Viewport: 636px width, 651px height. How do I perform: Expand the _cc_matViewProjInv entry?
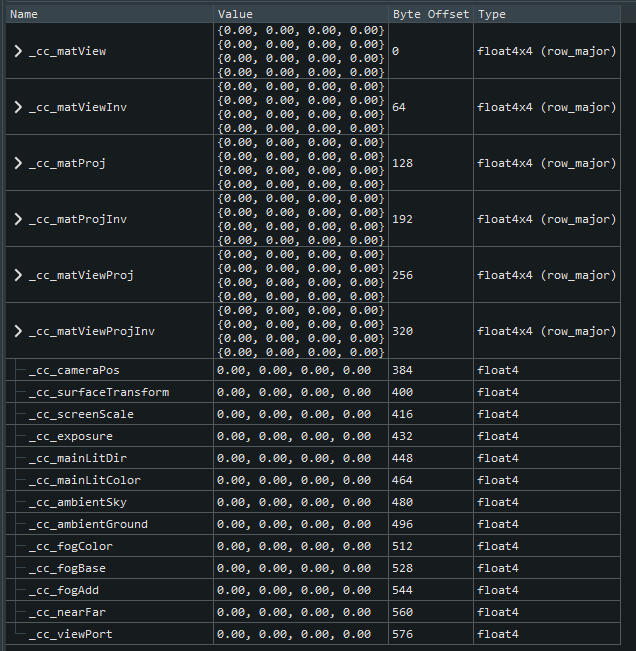[x=18, y=331]
